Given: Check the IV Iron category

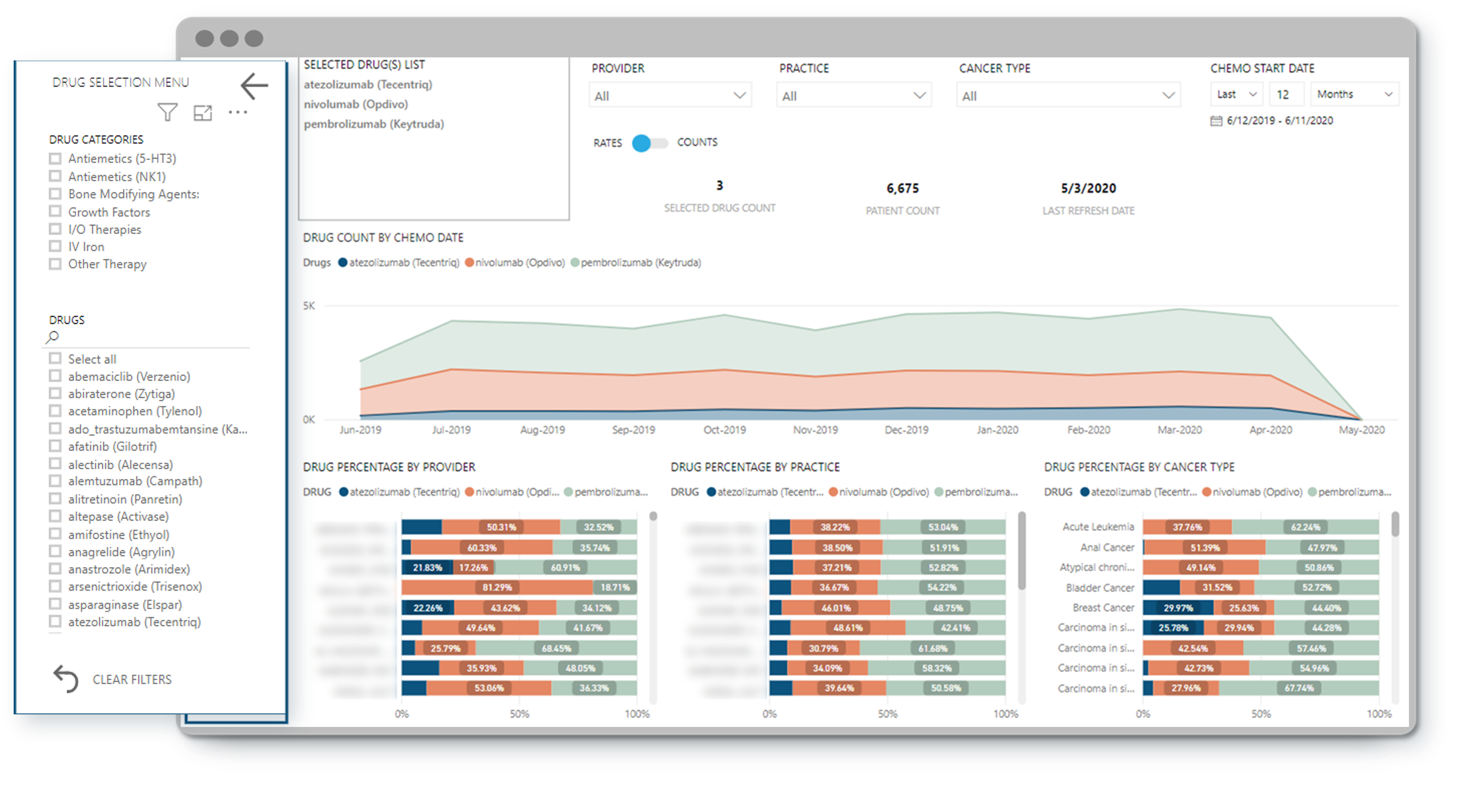Looking at the screenshot, I should pyautogui.click(x=55, y=246).
